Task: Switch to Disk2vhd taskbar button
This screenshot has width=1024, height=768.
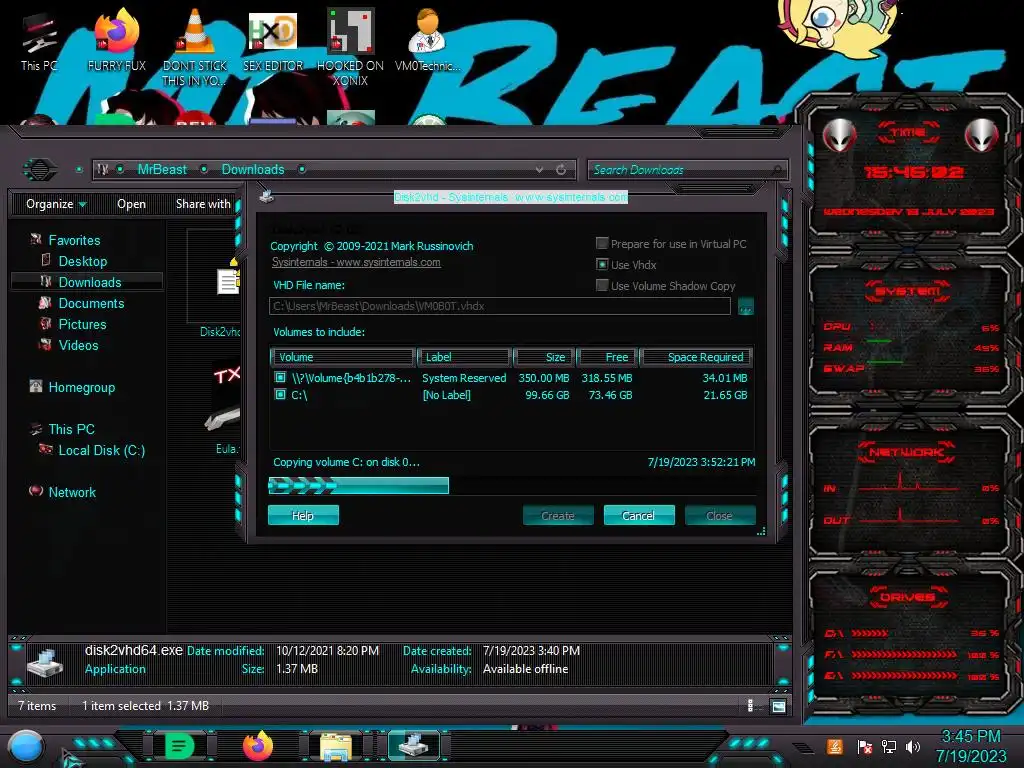Action: [413, 746]
